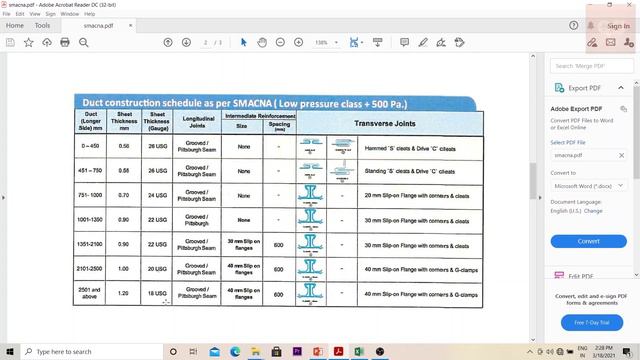
Task: Open the Sign menu
Action: [x=51, y=14]
